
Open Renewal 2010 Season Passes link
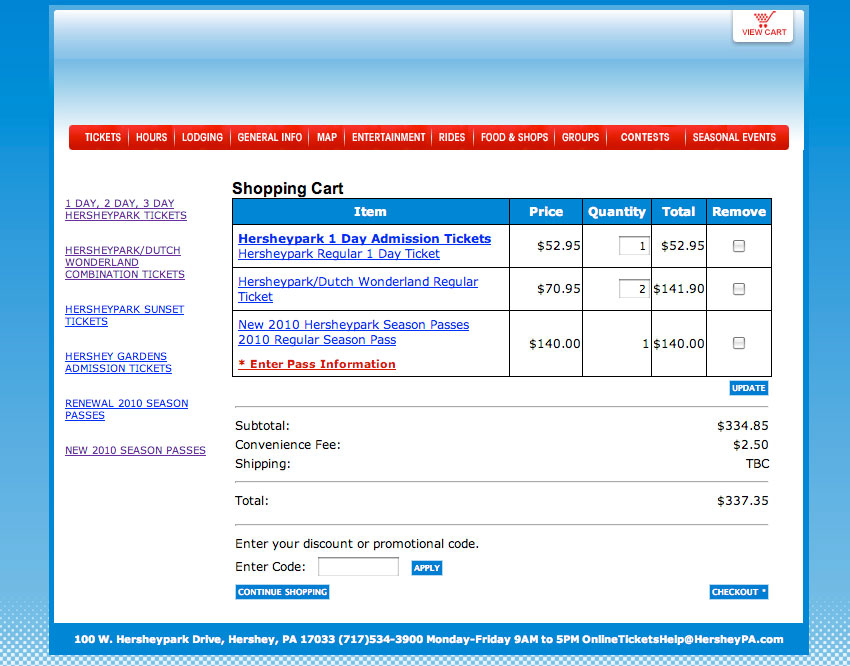126,409
